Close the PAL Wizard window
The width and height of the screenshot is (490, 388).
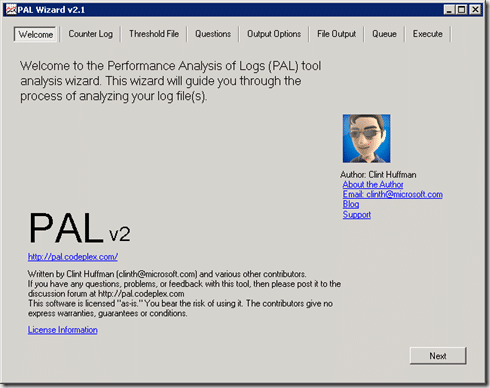pos(475,10)
